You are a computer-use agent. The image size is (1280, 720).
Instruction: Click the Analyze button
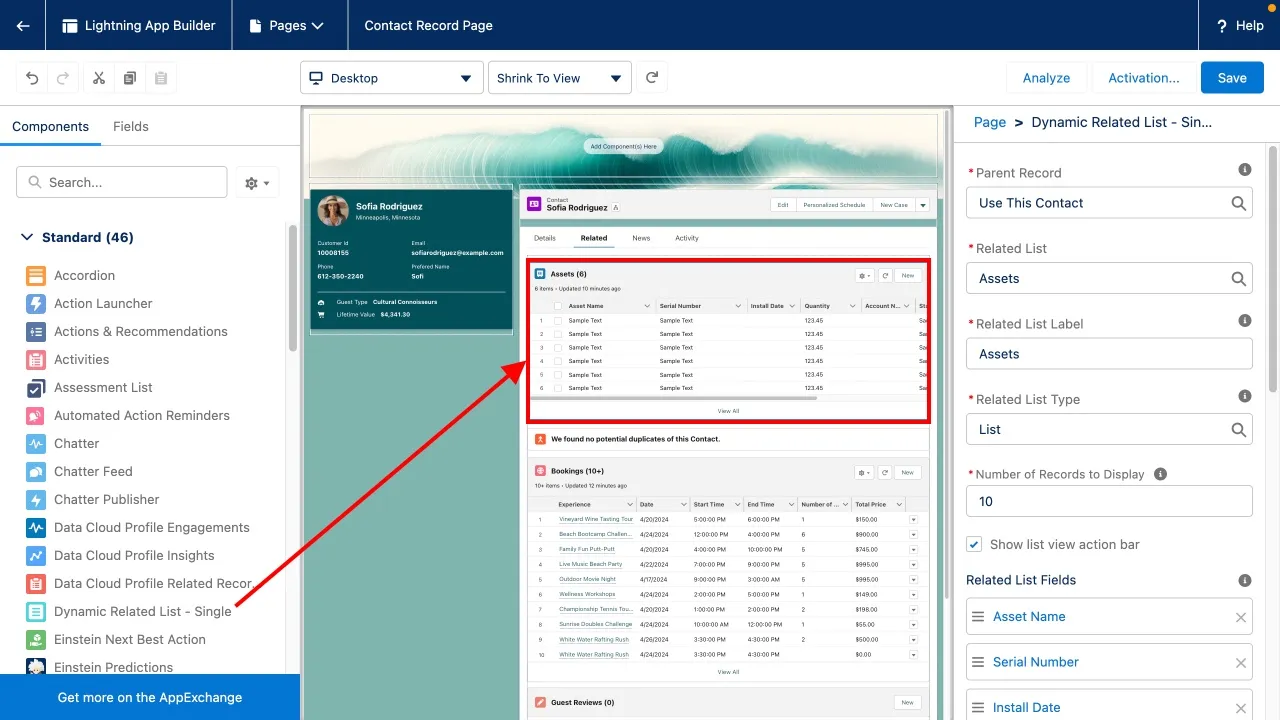tap(1046, 78)
